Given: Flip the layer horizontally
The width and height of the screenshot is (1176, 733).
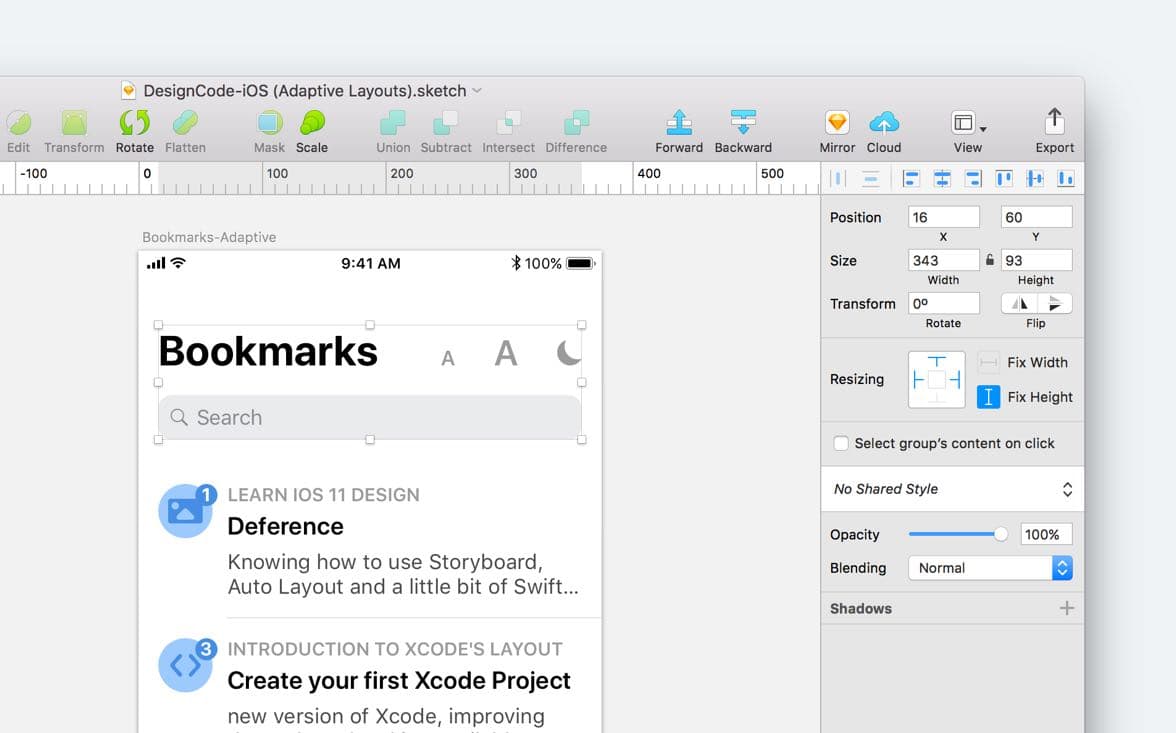Looking at the screenshot, I should (1019, 303).
